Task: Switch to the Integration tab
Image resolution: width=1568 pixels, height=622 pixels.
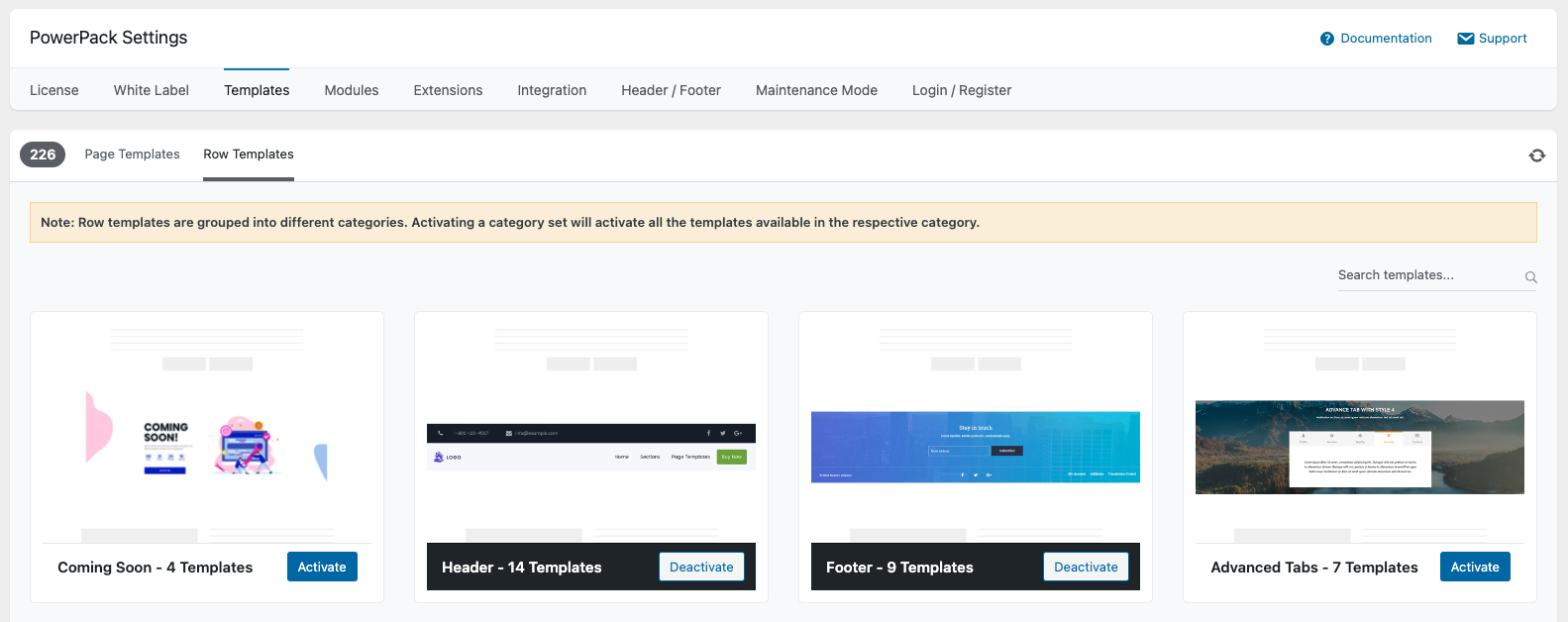Action: pyautogui.click(x=552, y=90)
